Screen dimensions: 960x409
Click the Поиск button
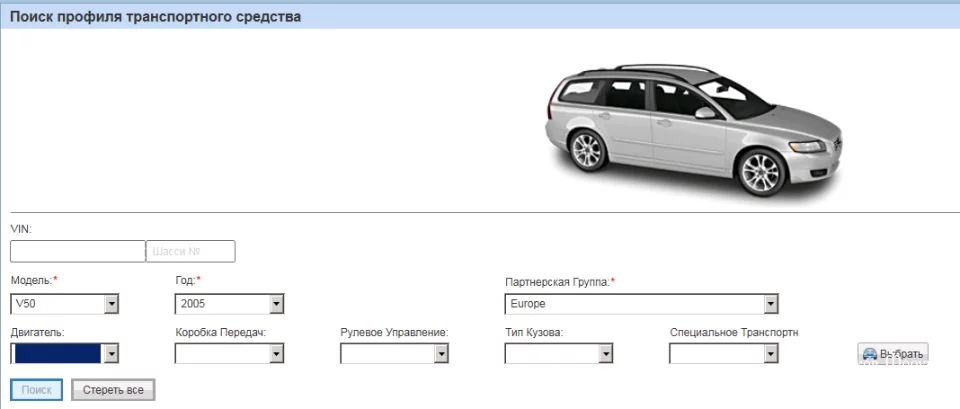pyautogui.click(x=37, y=390)
